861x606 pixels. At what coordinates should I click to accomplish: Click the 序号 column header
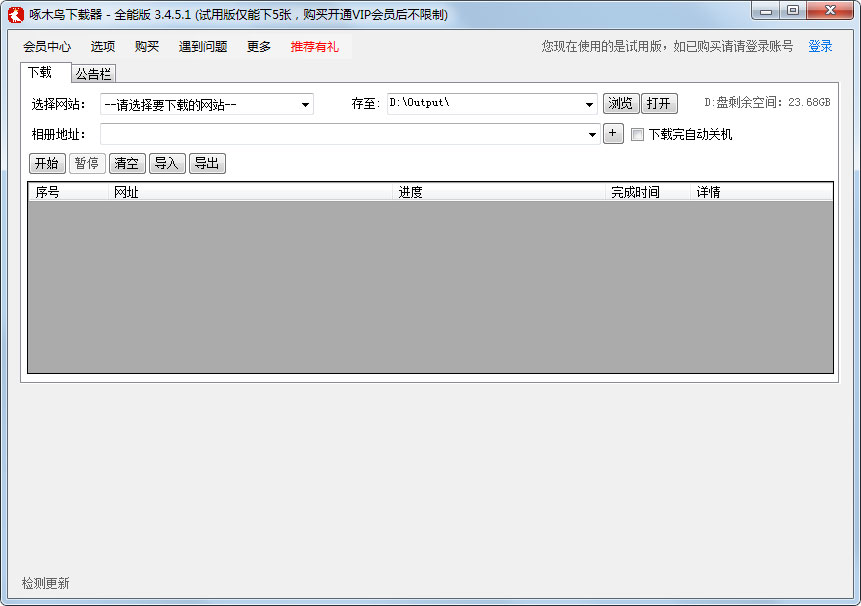coord(68,192)
